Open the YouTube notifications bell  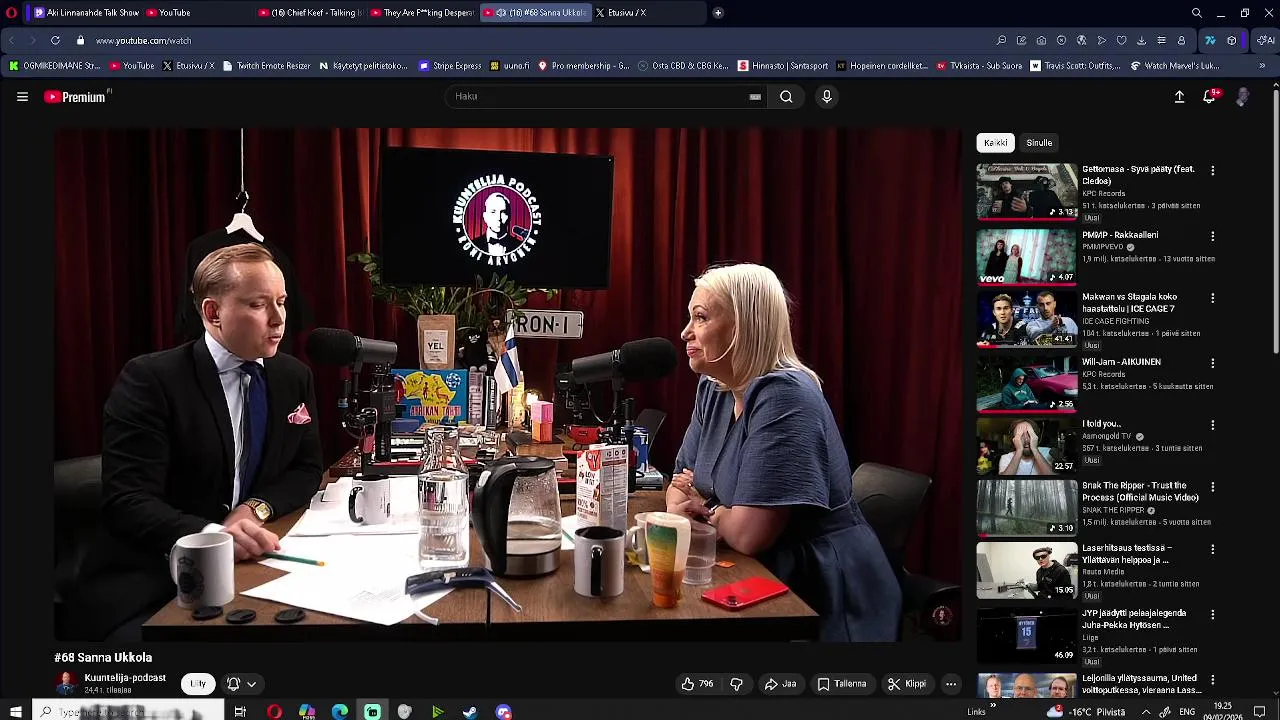pyautogui.click(x=1209, y=97)
